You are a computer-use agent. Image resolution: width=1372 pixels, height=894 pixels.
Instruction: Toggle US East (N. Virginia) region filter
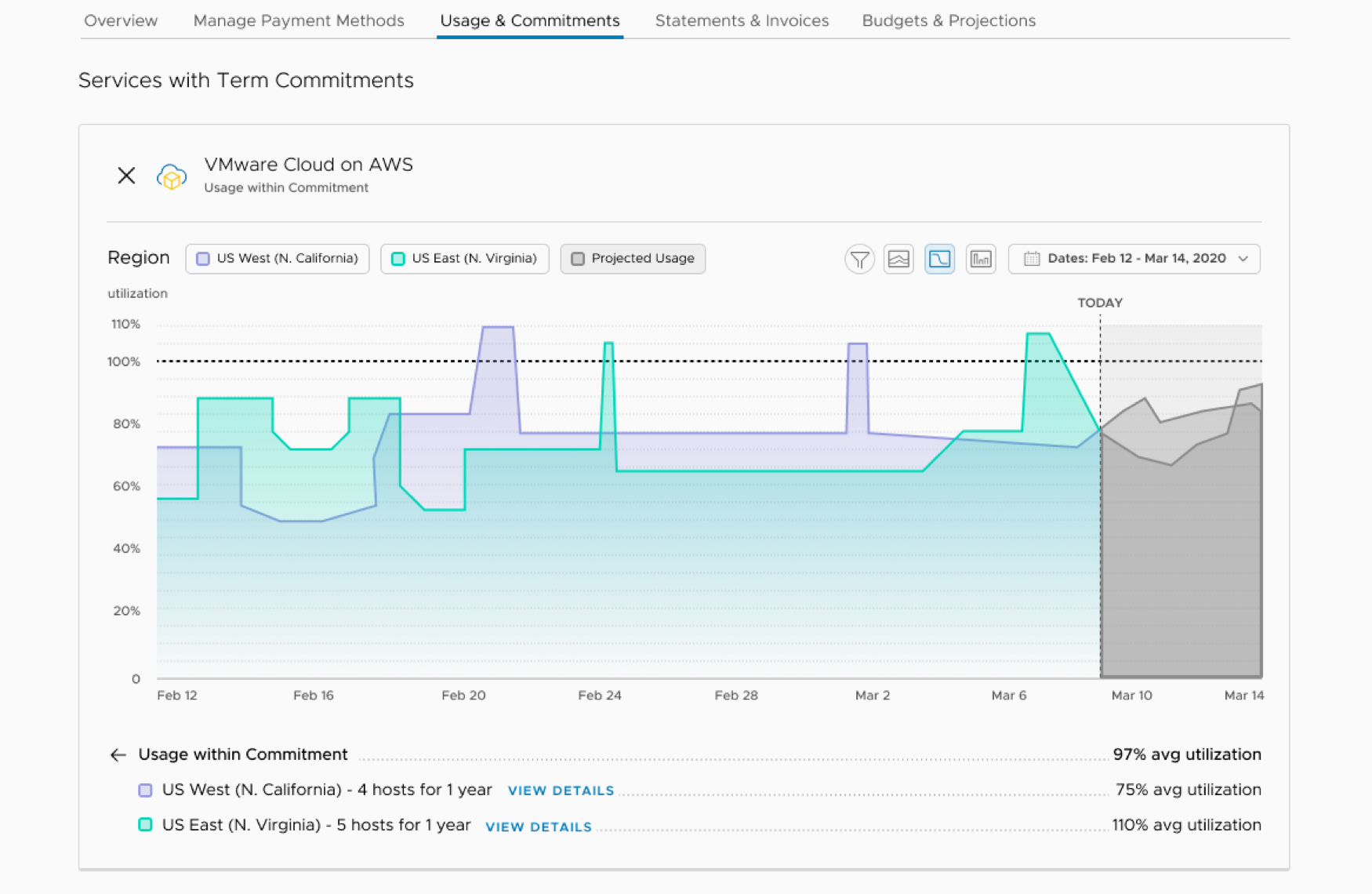[465, 259]
